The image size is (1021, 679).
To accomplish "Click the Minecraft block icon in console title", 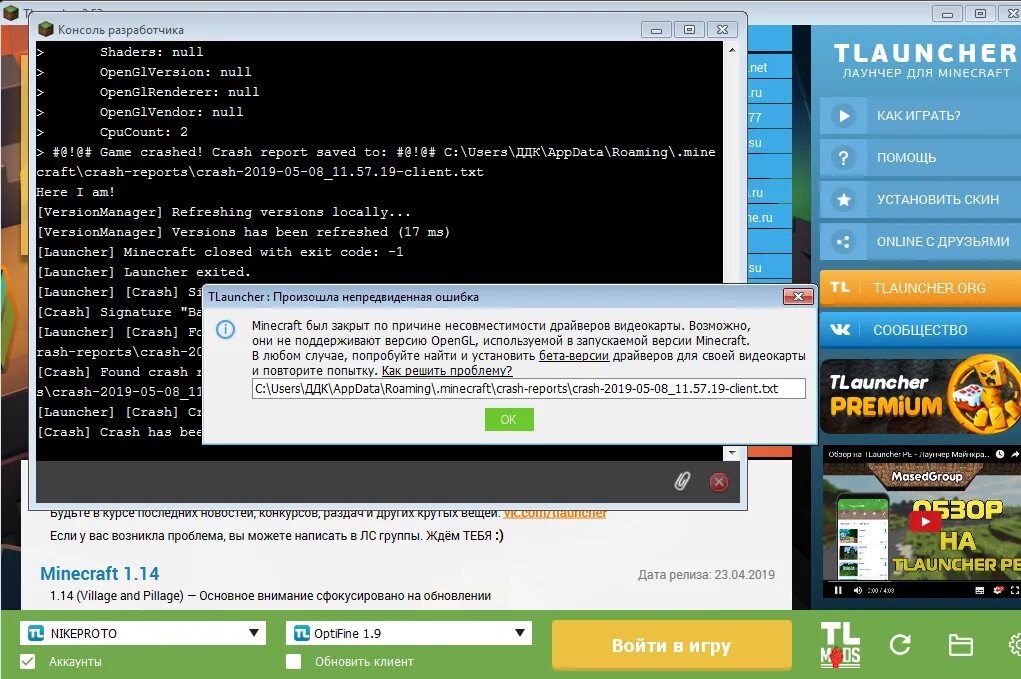I will coord(45,29).
